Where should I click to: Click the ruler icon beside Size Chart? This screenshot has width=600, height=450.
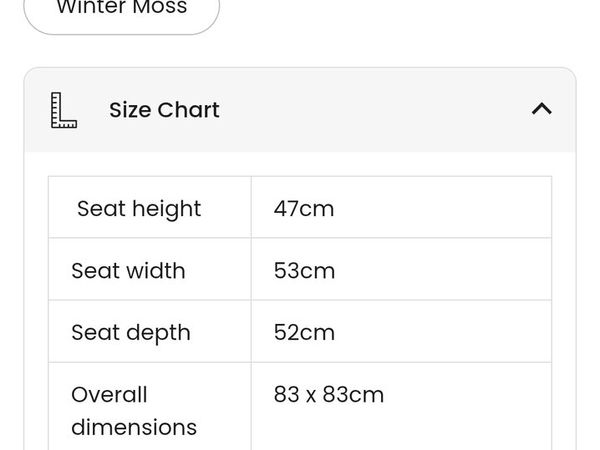(x=64, y=110)
